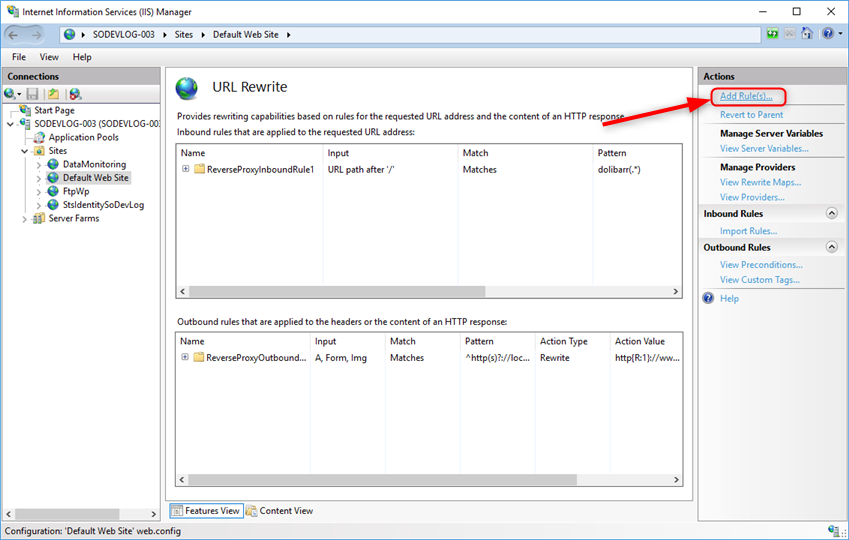Click the Forward navigation arrow
Viewport: 849px width, 540px height.
(x=36, y=35)
